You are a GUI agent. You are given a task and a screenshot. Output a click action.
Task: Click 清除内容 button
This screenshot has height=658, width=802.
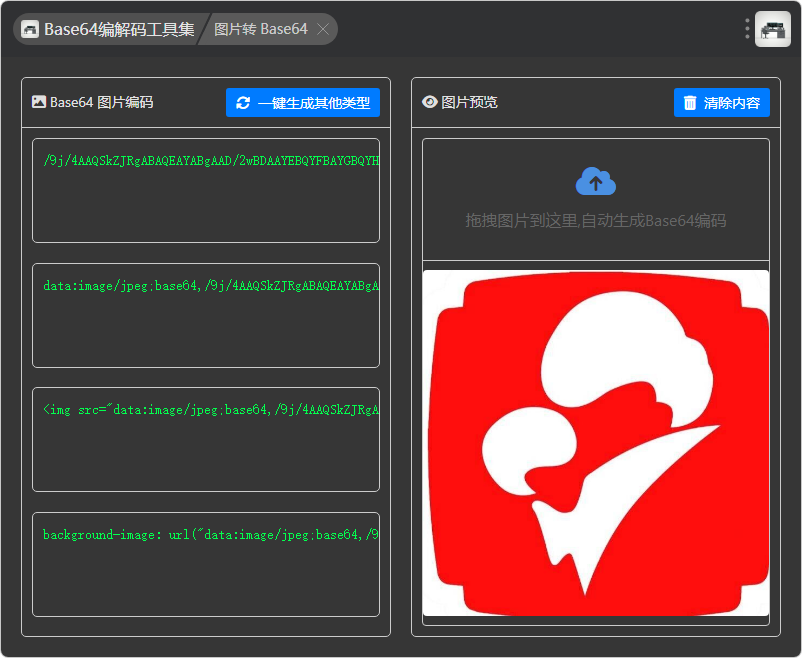722,102
